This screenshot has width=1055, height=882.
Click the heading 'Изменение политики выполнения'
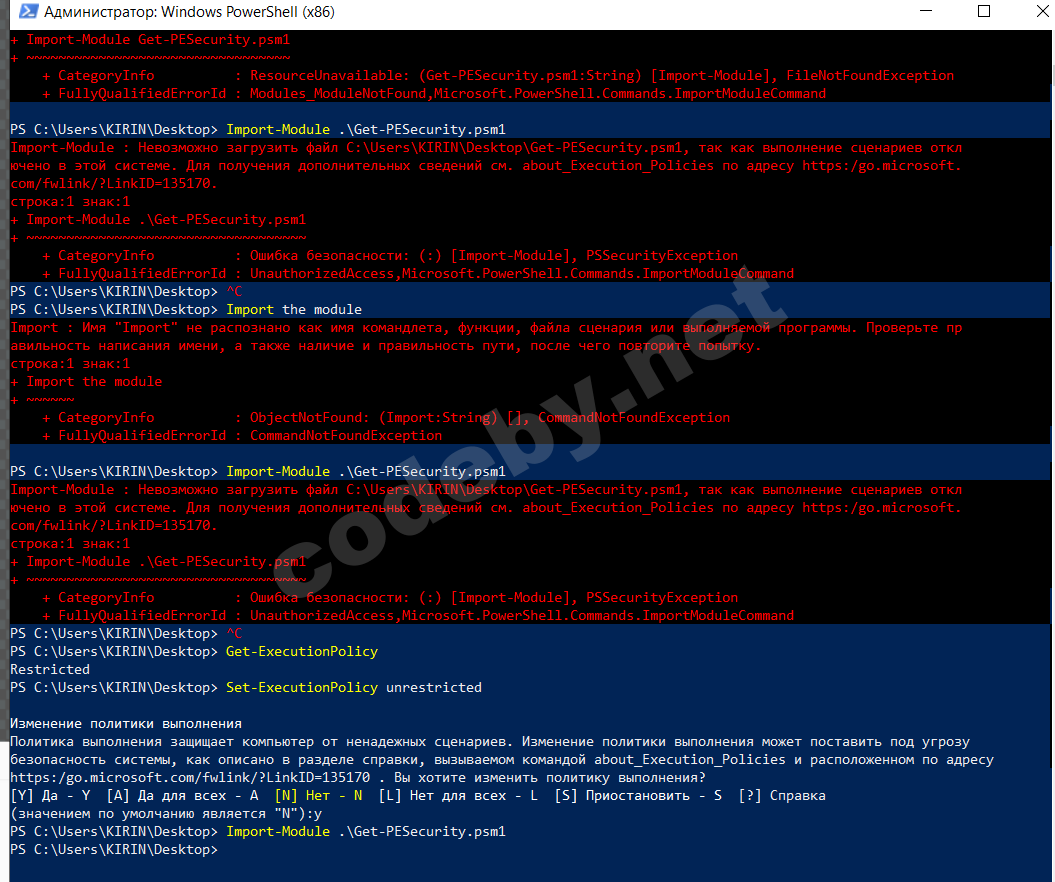tap(126, 724)
